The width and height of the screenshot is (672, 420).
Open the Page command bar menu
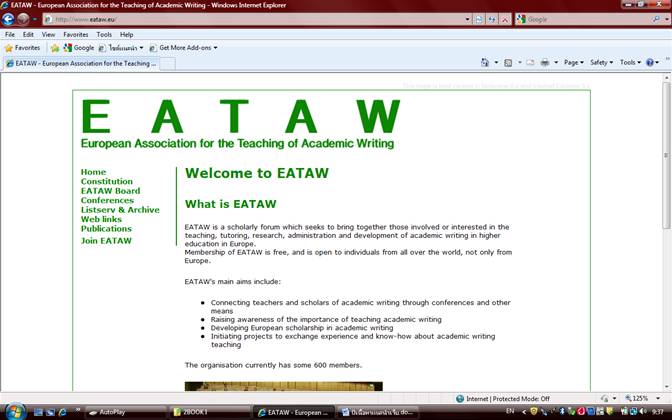573,63
